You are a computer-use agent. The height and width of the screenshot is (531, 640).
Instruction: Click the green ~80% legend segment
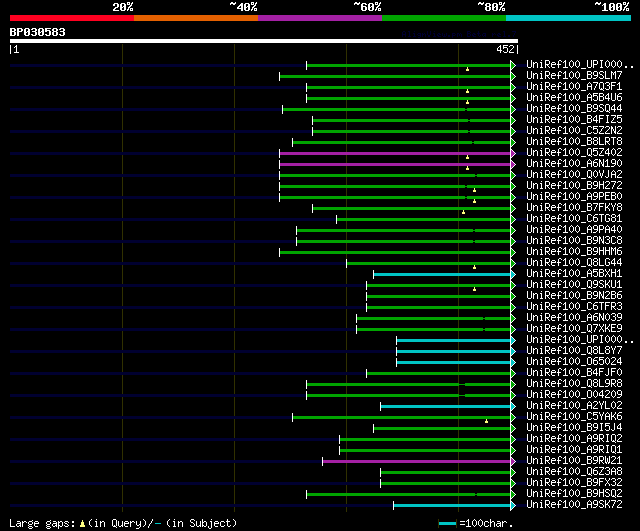444,18
